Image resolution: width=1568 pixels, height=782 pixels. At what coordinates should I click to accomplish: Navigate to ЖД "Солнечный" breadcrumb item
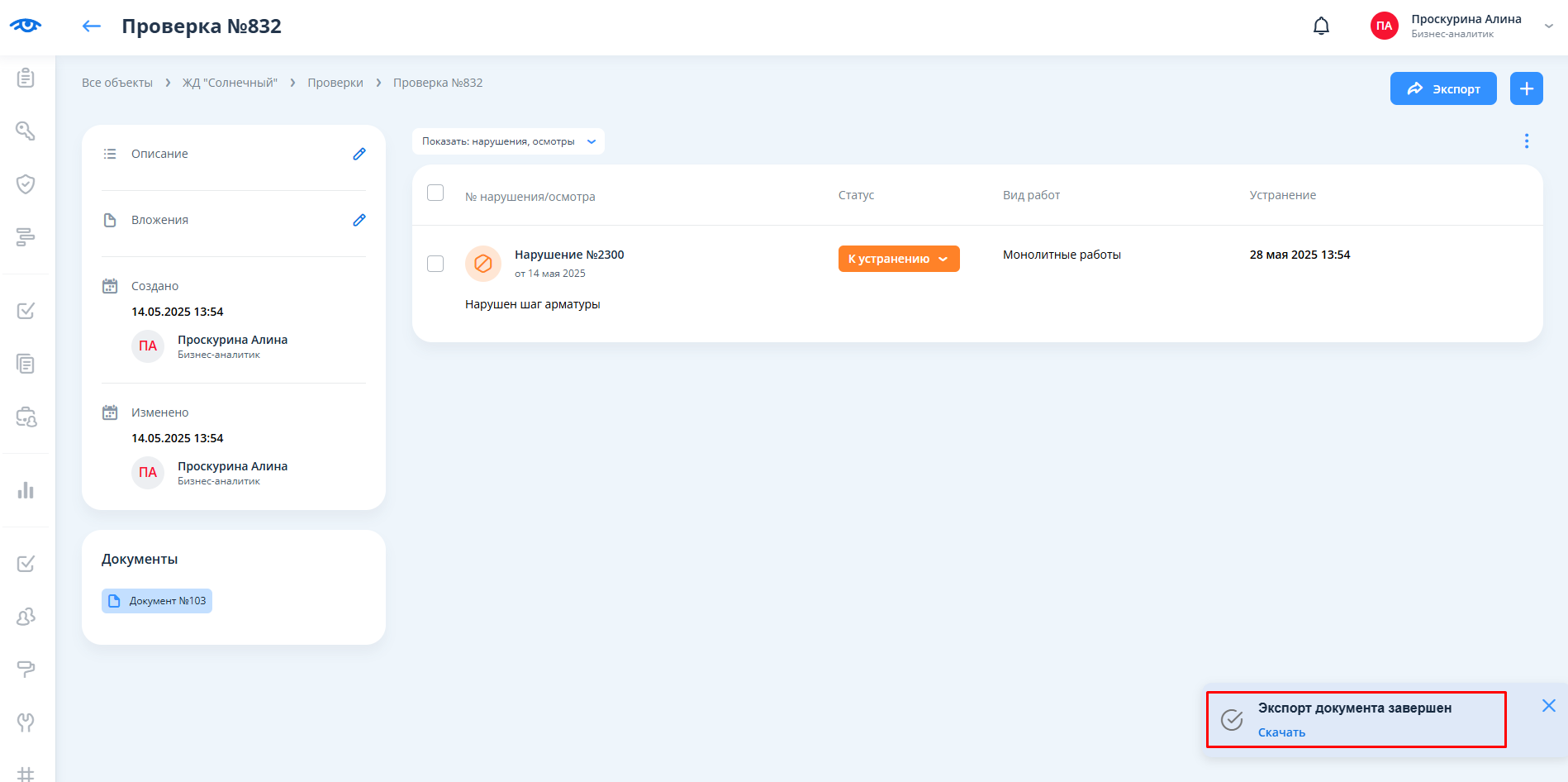(230, 83)
